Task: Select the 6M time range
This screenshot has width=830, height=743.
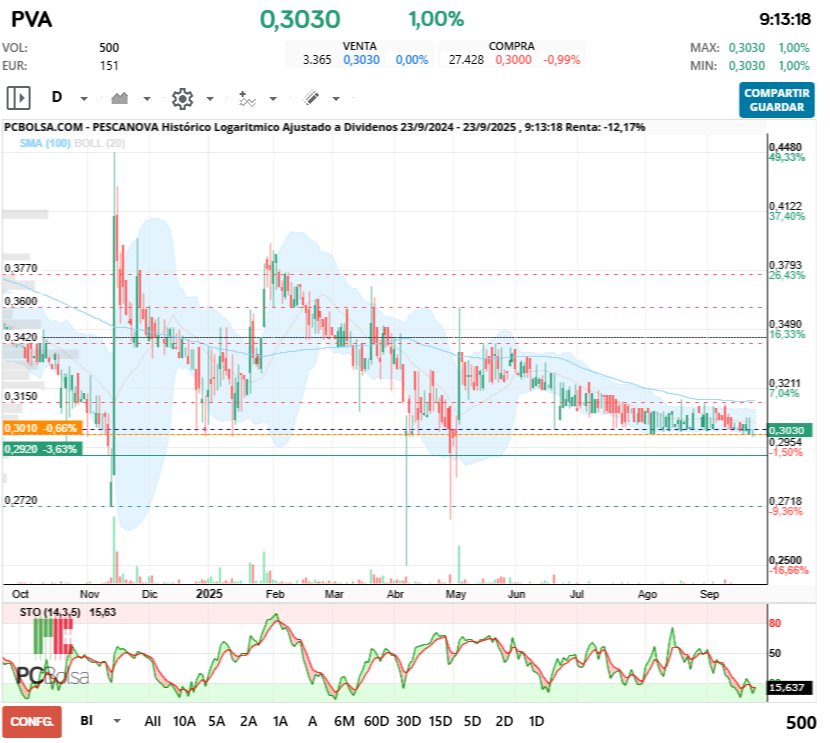Action: coord(344,721)
